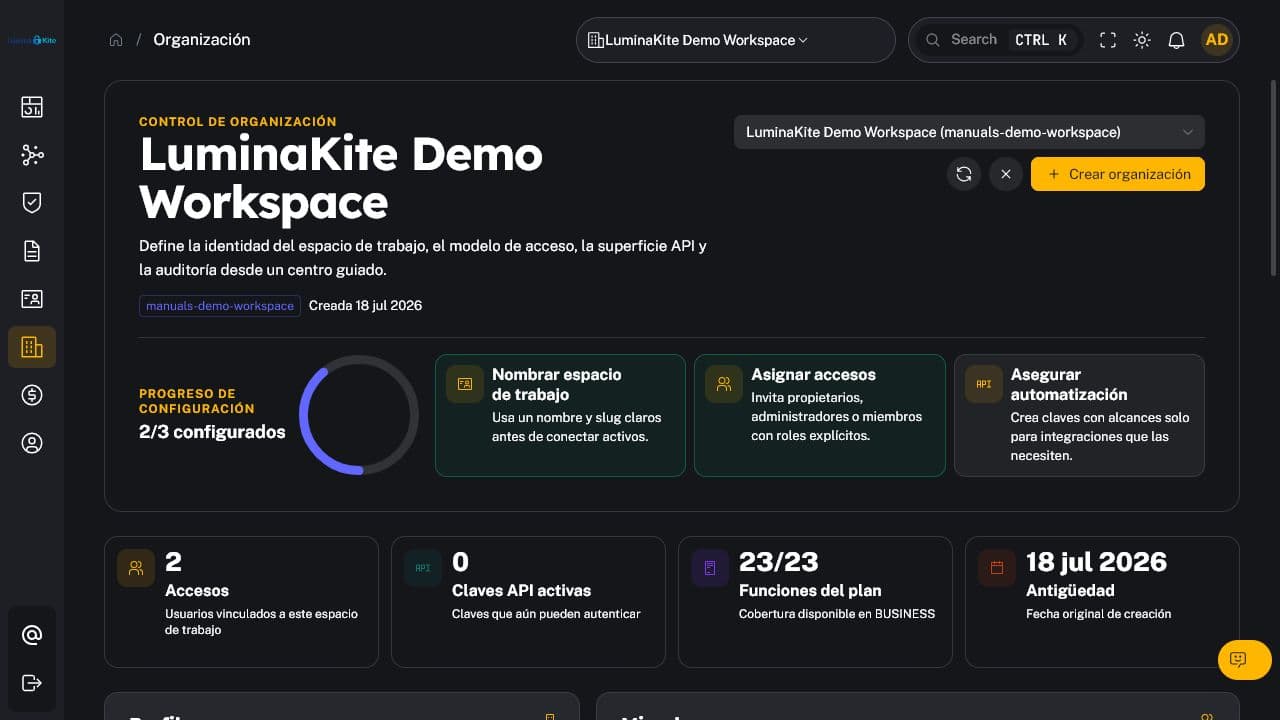Click the Crear organización button

[x=1118, y=174]
